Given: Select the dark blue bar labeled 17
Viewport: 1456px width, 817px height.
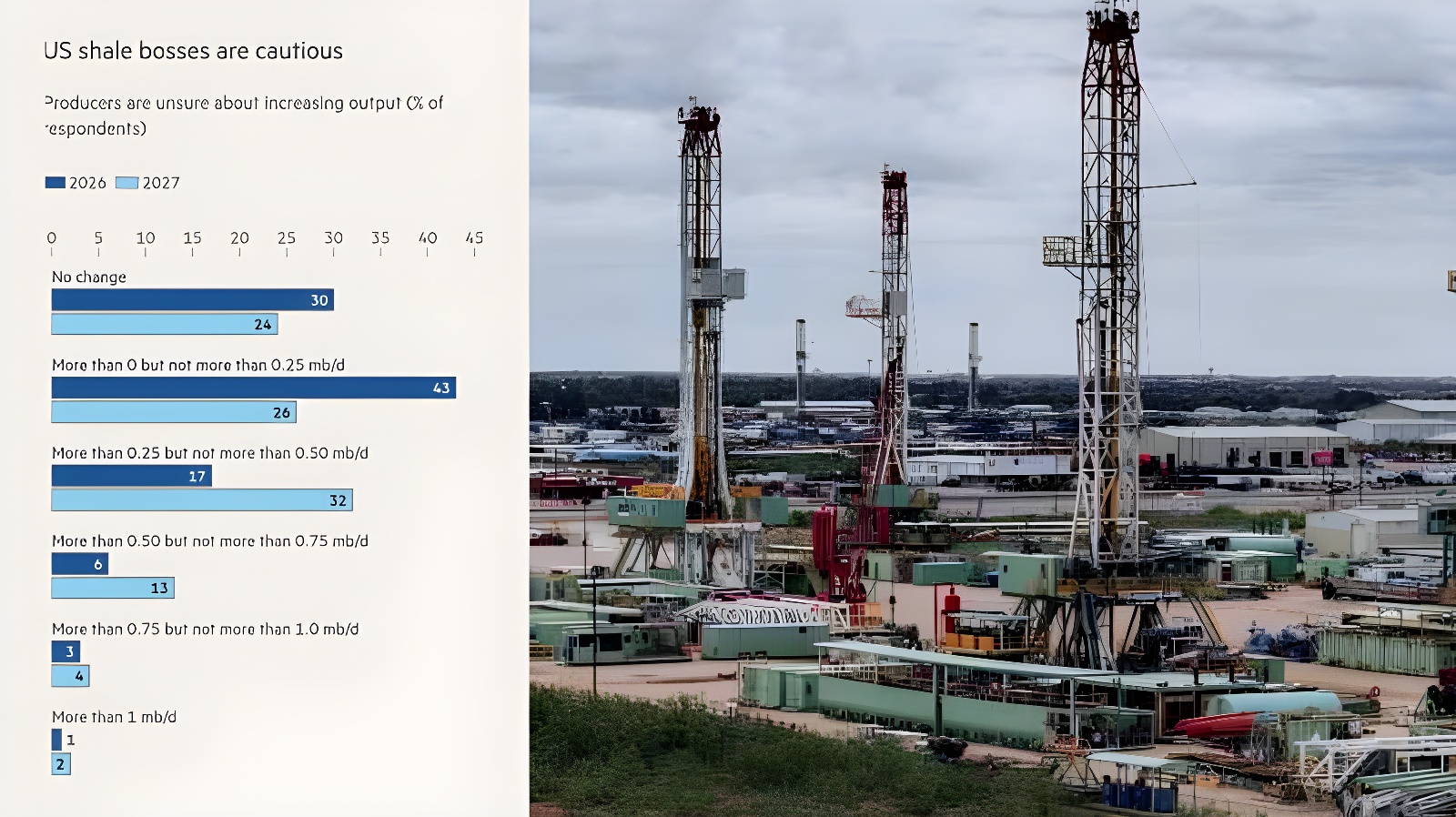Looking at the screenshot, I should [131, 476].
